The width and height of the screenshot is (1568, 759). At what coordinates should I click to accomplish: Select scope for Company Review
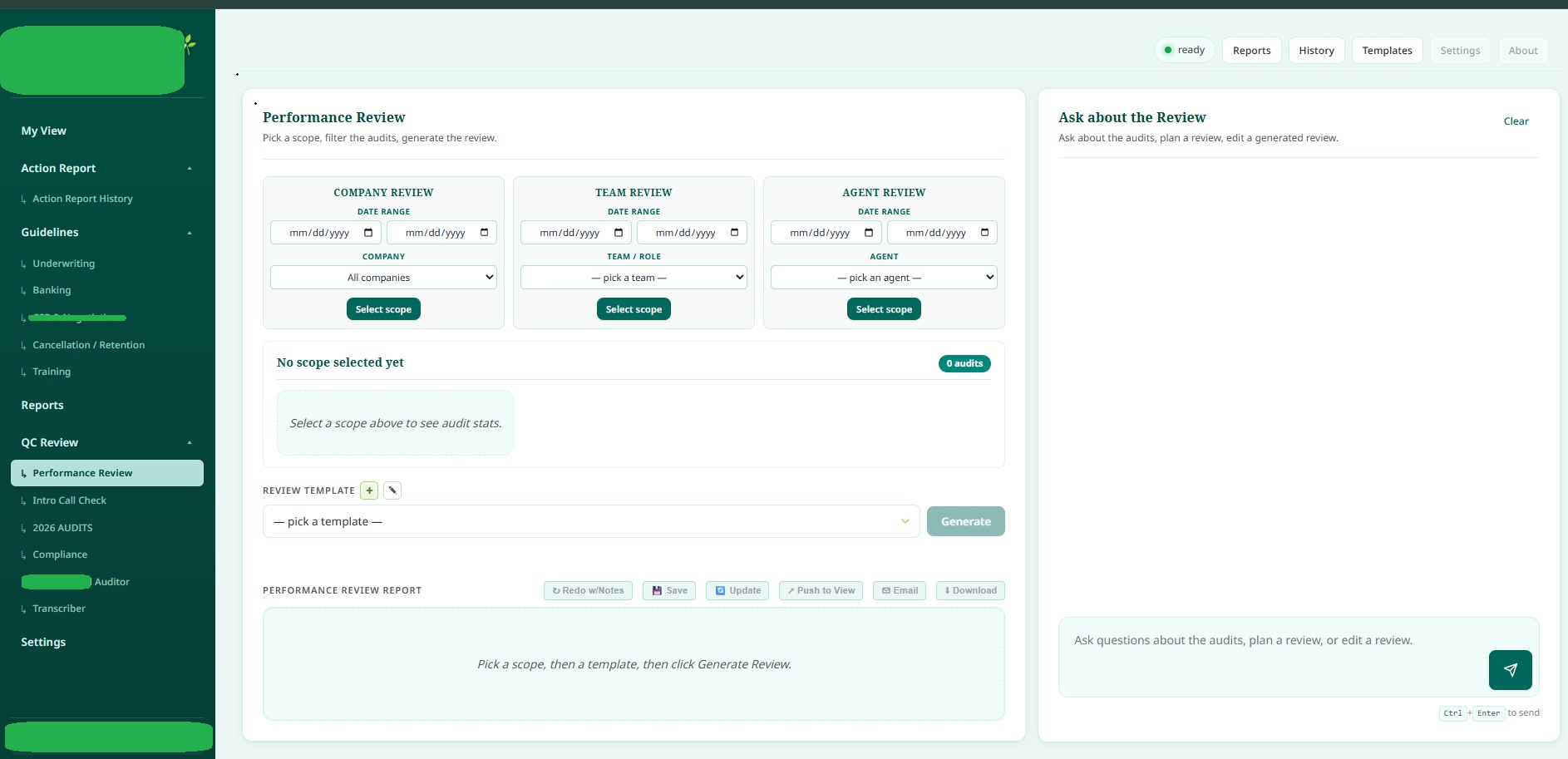383,309
